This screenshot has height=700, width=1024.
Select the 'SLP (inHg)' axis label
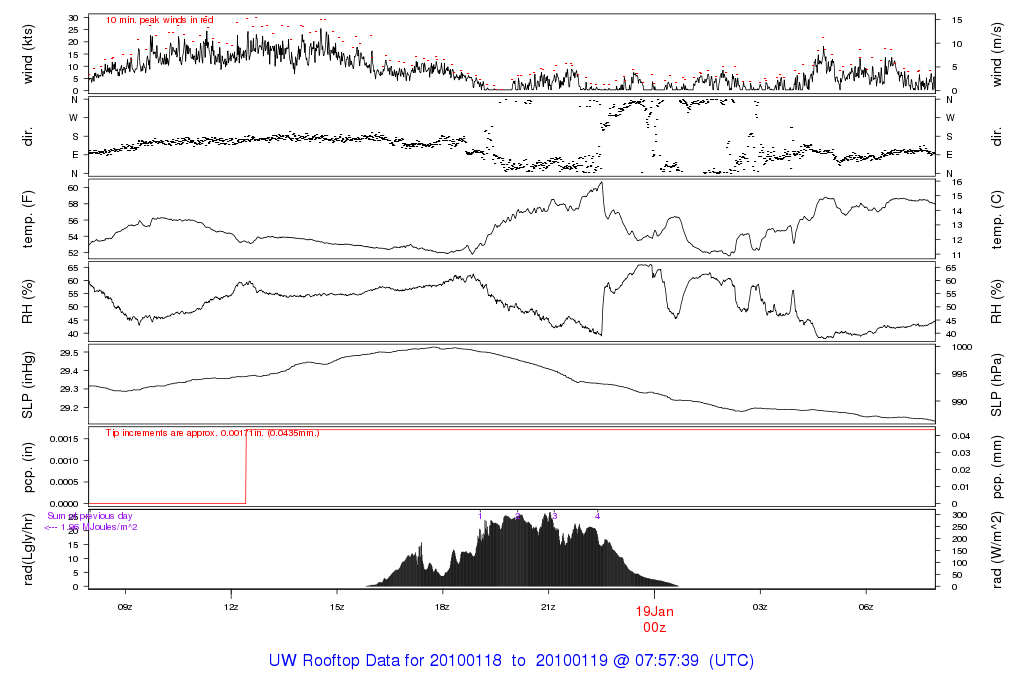coord(27,385)
